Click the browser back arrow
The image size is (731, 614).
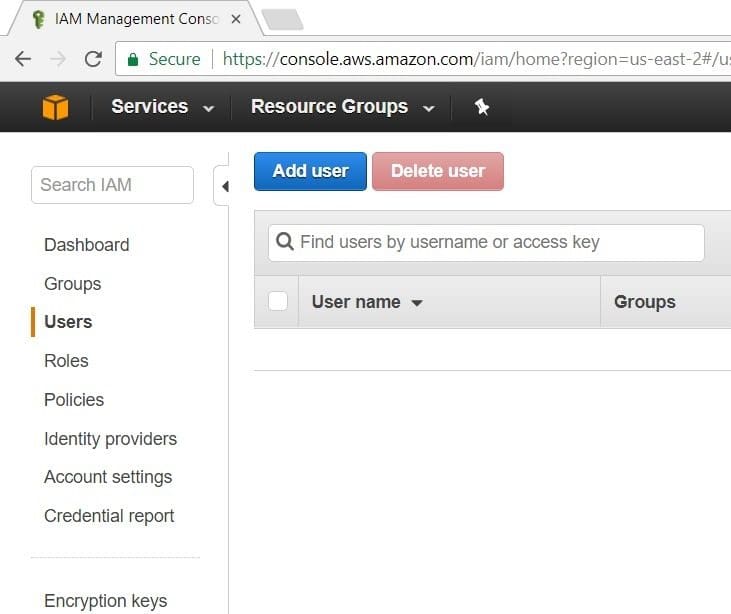[22, 59]
